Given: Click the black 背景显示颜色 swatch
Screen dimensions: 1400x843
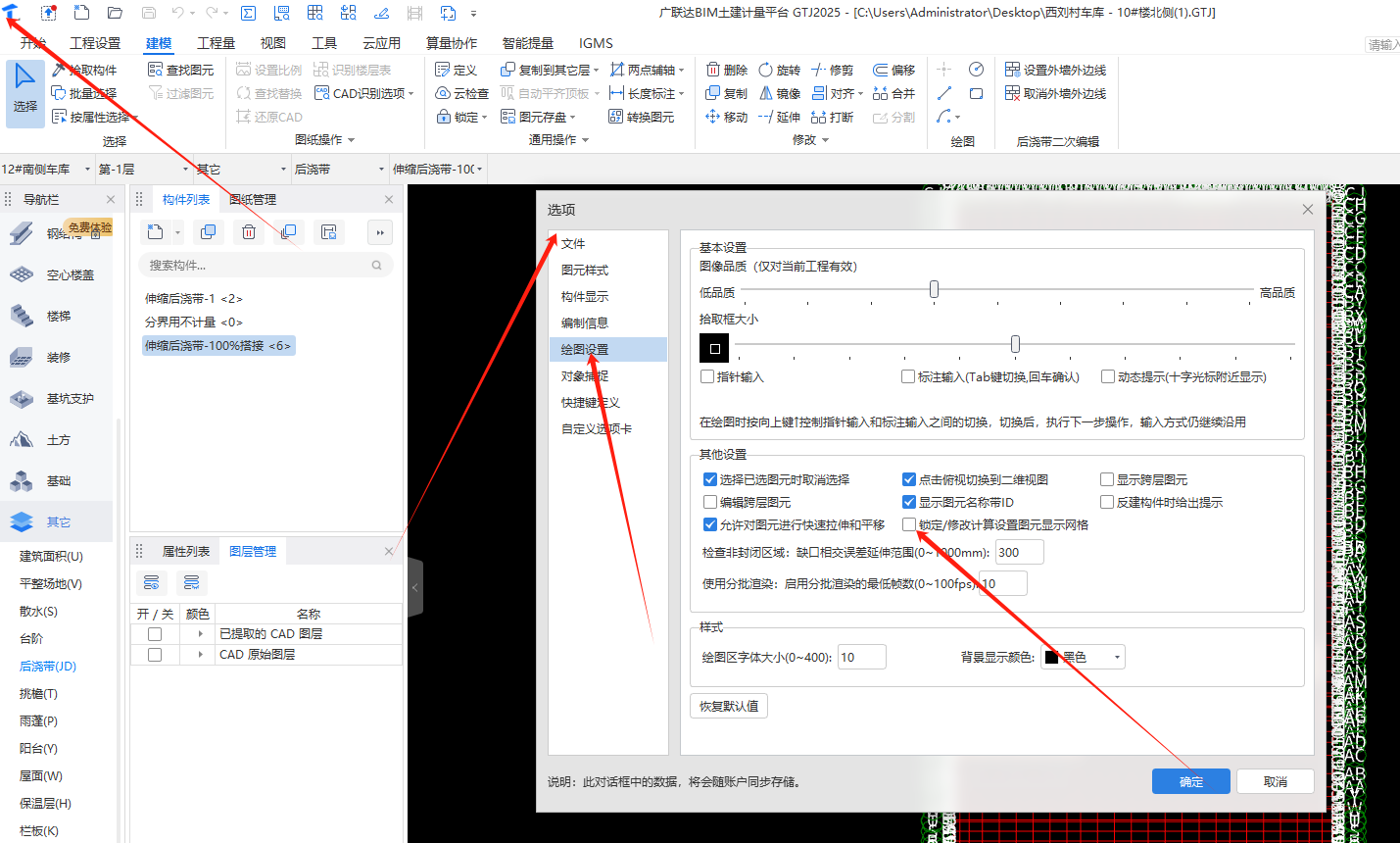Looking at the screenshot, I should click(1051, 657).
